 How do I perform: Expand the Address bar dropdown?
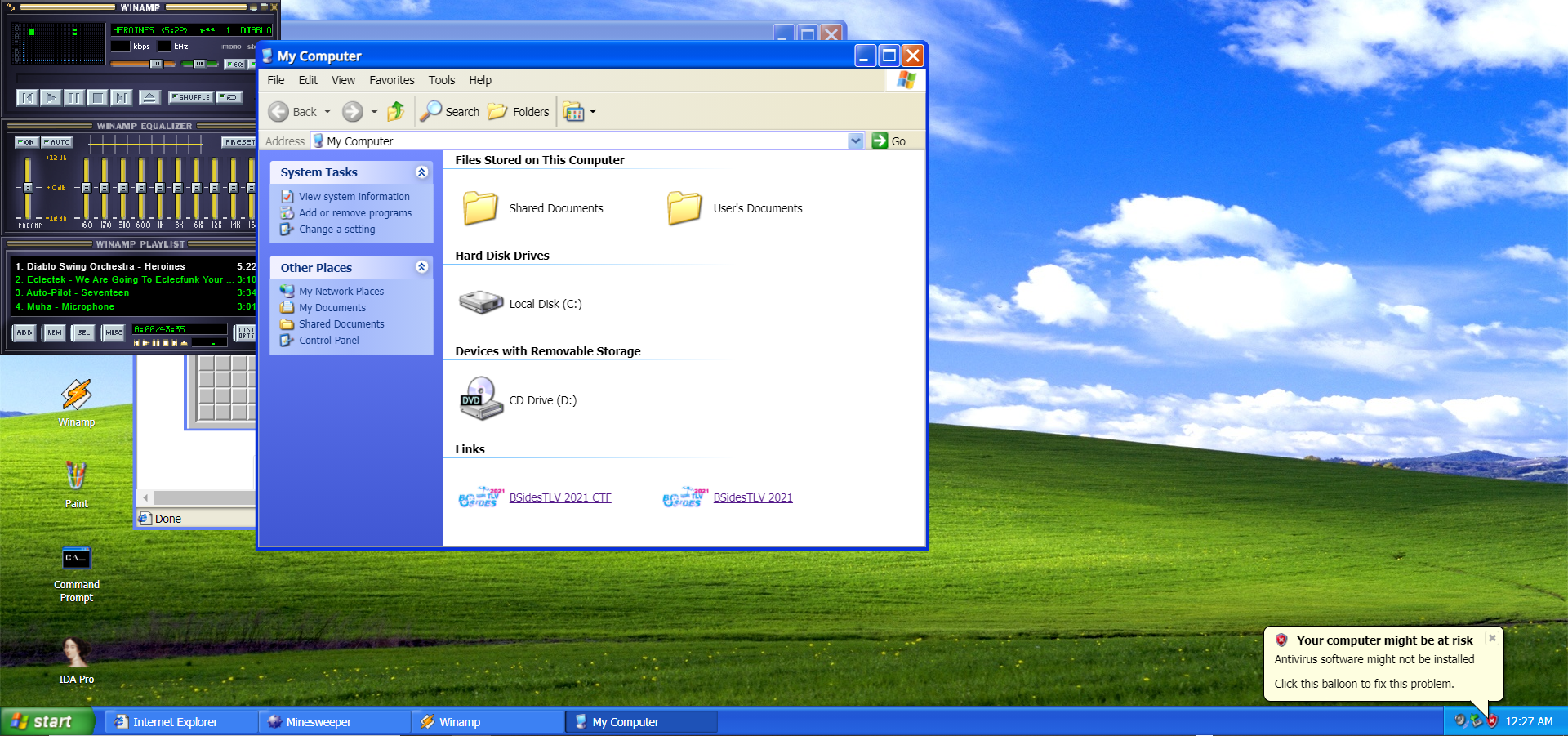[x=855, y=141]
